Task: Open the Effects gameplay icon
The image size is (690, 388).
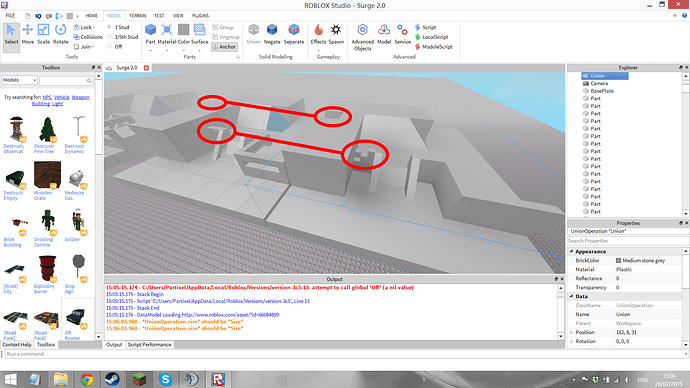Action: [318, 34]
